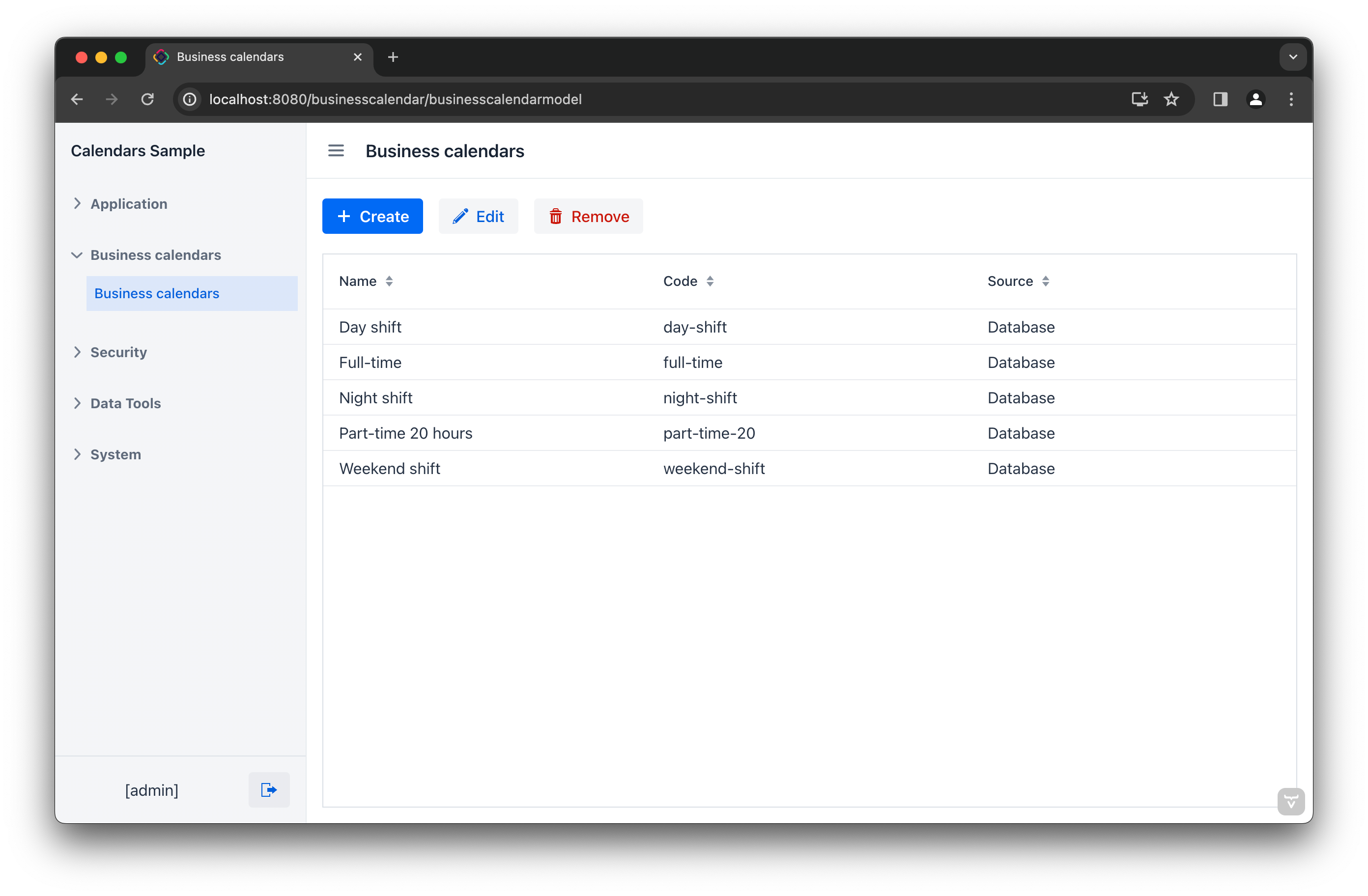The image size is (1368, 896).
Task: Click the Create button
Action: coord(372,216)
